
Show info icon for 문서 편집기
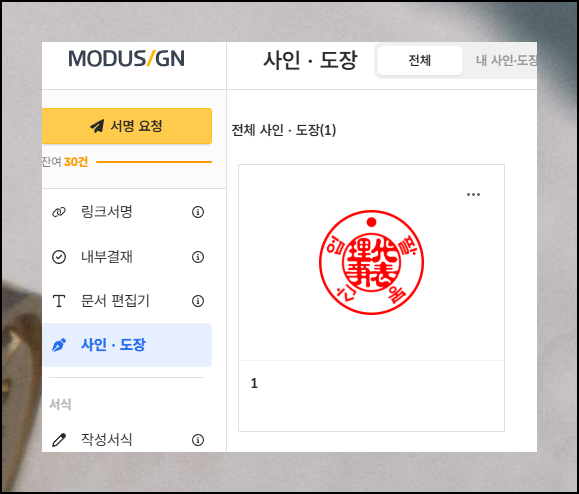(x=198, y=301)
